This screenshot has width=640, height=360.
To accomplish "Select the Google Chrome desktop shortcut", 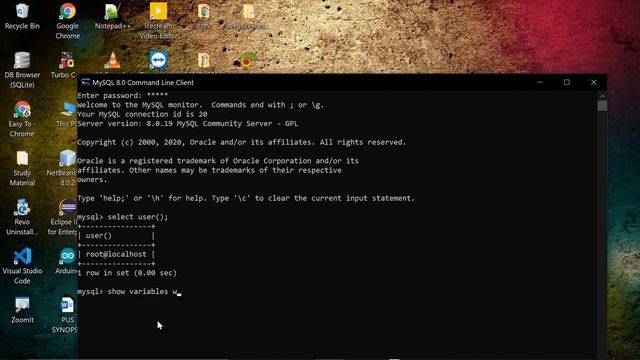I will 67,21.
